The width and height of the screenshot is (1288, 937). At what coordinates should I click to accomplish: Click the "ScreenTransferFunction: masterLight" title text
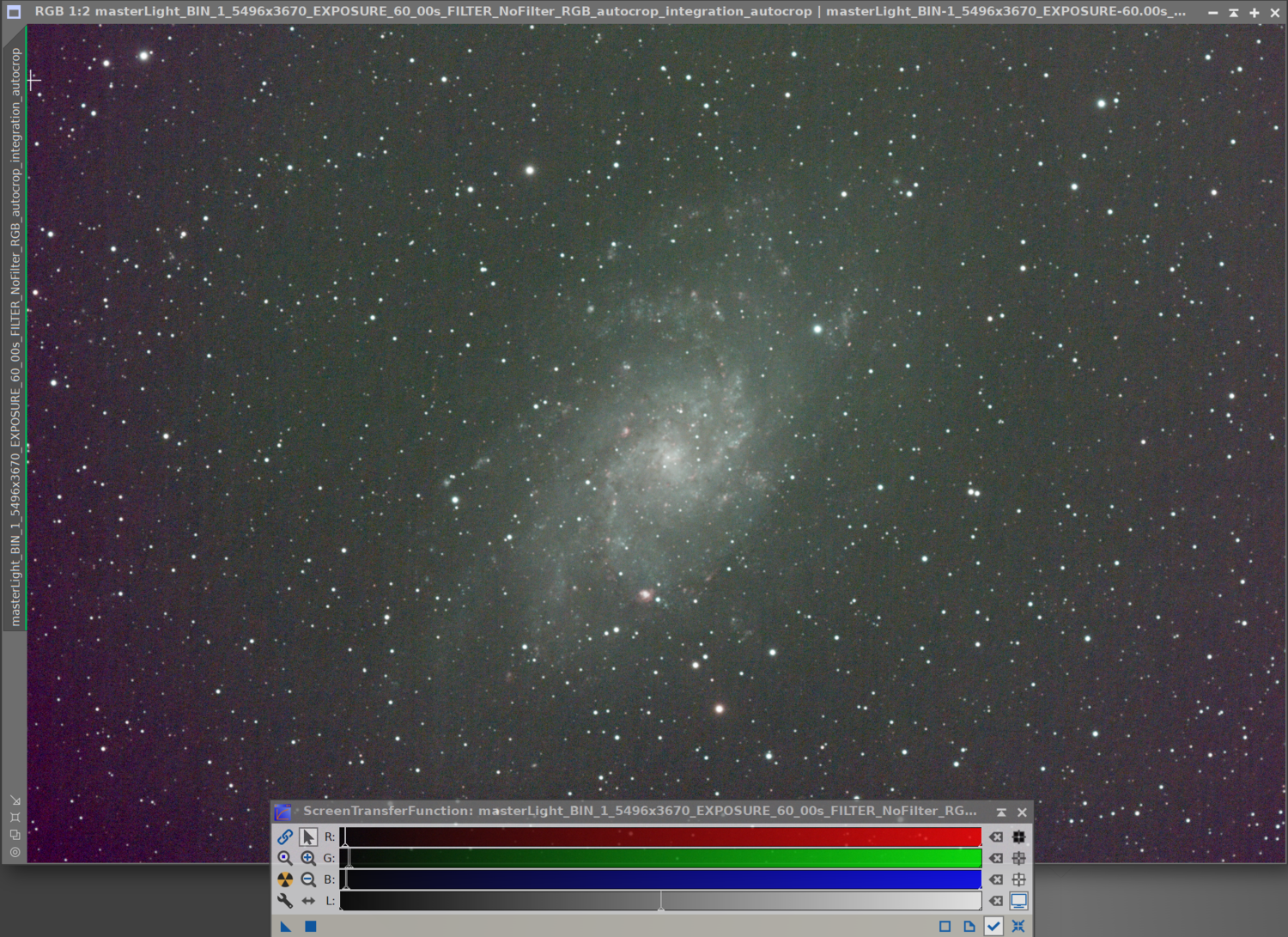(x=640, y=811)
